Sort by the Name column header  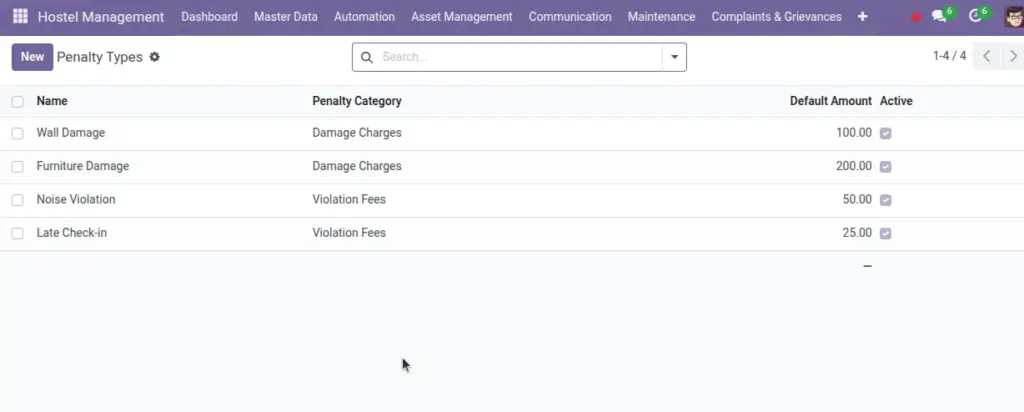point(52,101)
